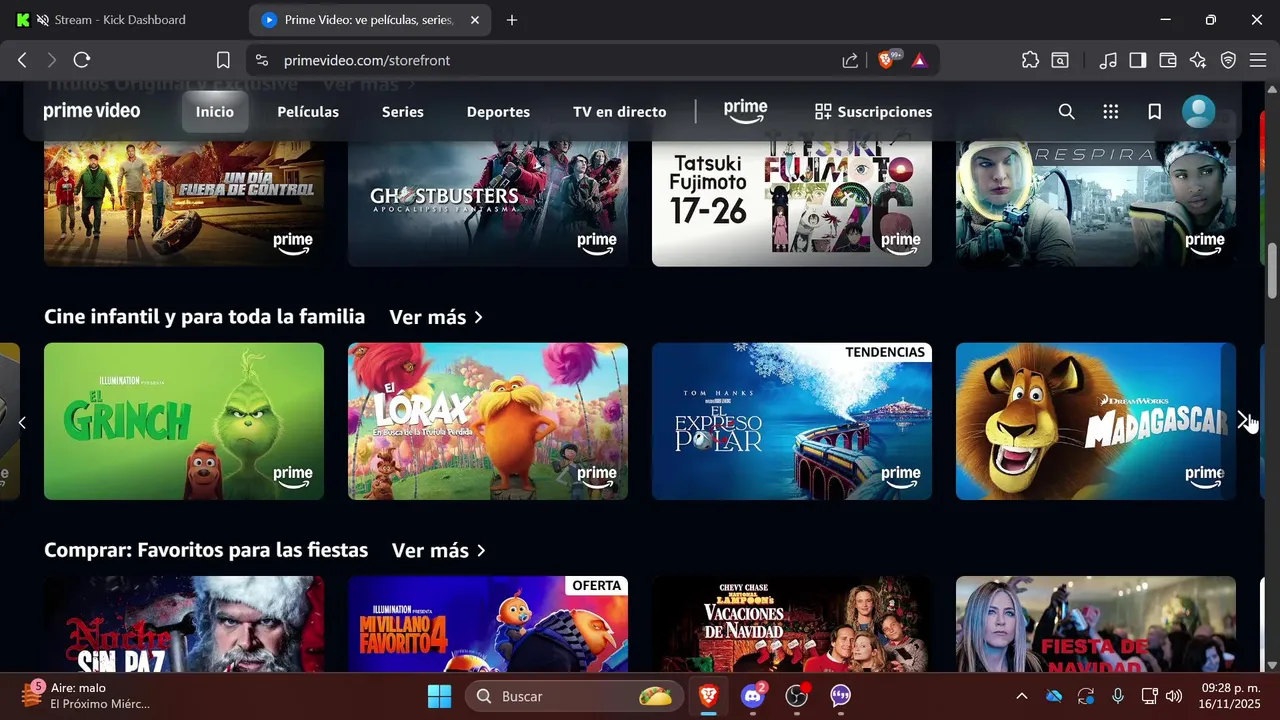The image size is (1280, 720).
Task: Open the Películas navigation tab
Action: tap(308, 112)
